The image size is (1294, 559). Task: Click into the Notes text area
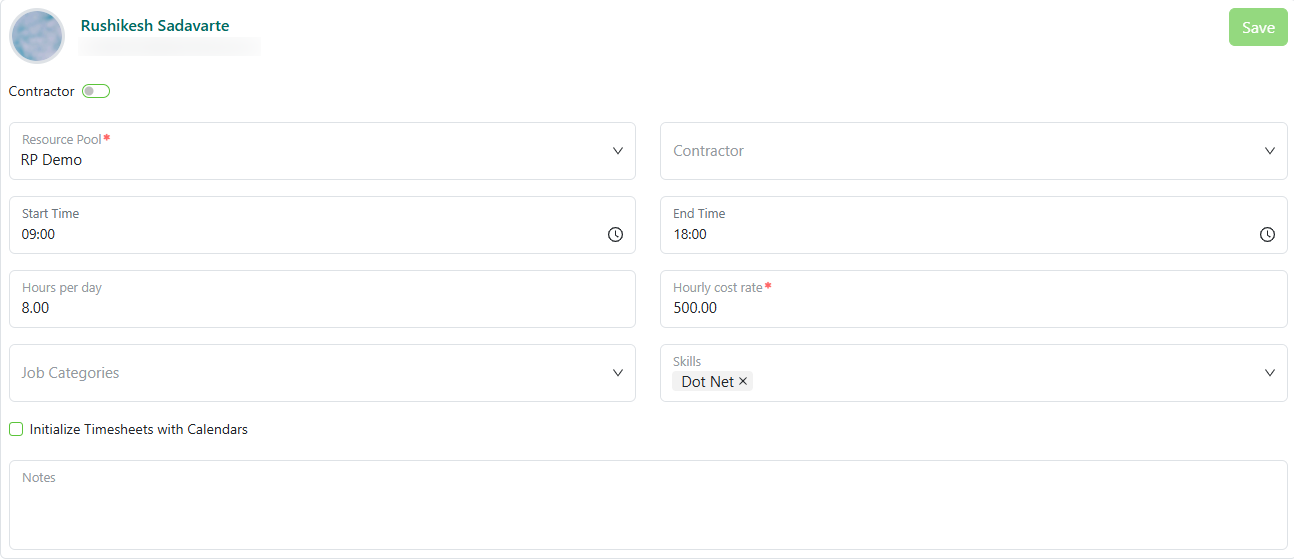tap(648, 505)
